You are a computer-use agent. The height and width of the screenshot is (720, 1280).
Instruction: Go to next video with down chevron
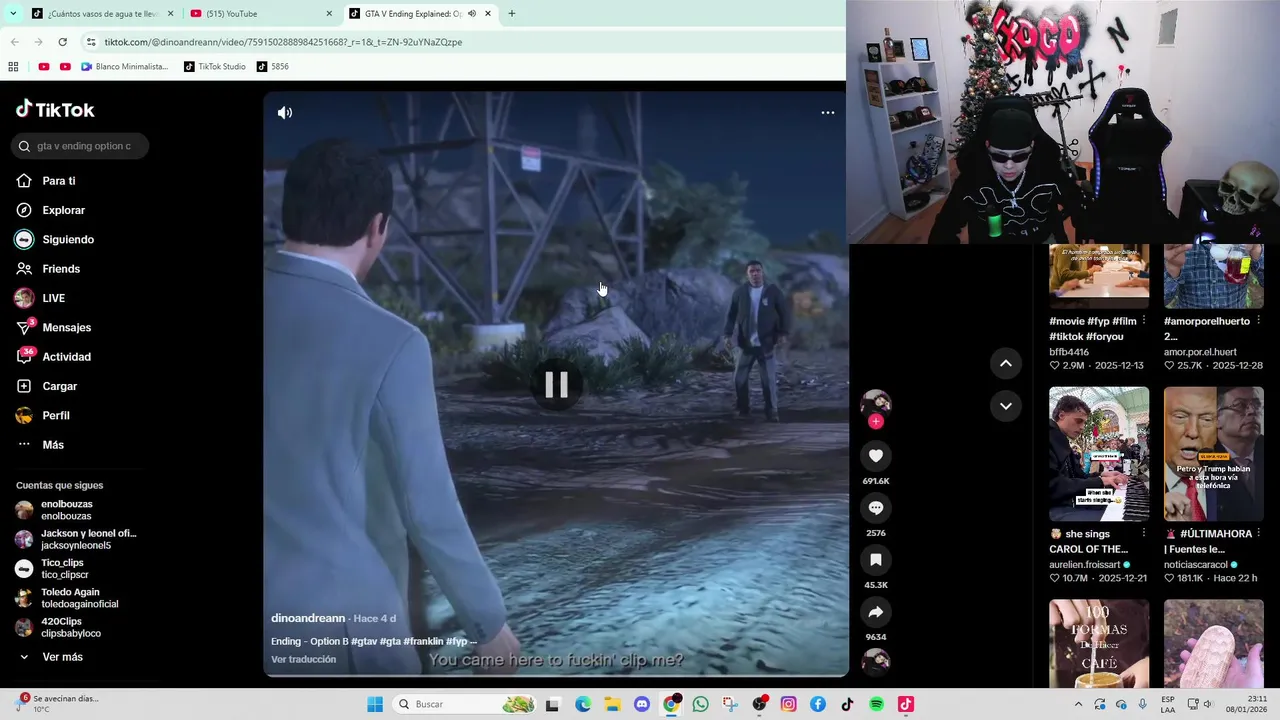click(1006, 406)
